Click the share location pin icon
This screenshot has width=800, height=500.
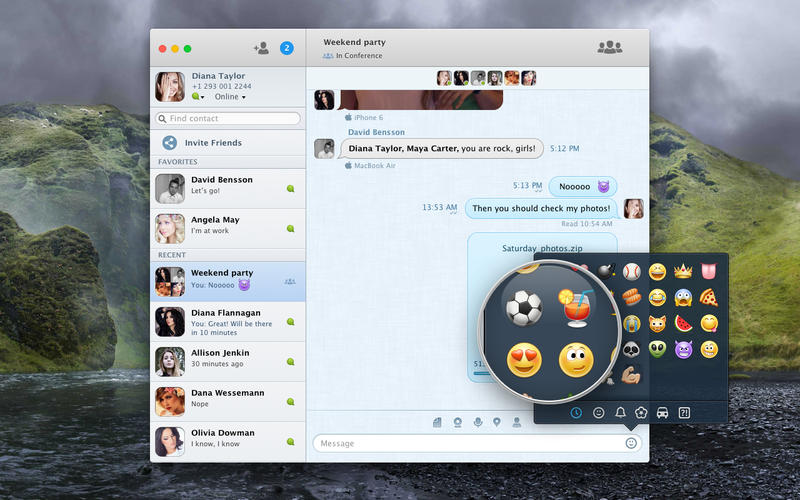pyautogui.click(x=497, y=422)
